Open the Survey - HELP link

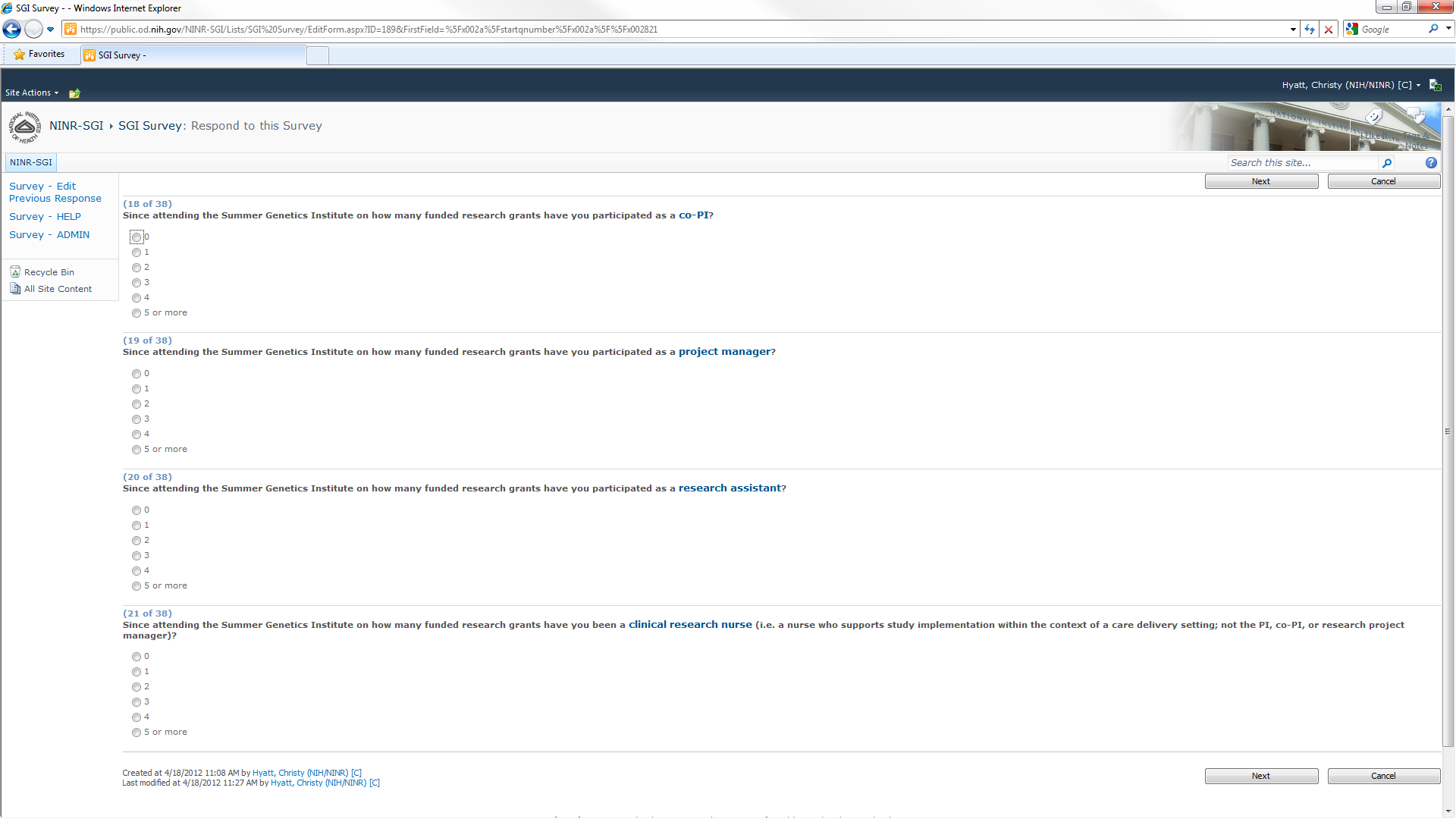tap(45, 217)
